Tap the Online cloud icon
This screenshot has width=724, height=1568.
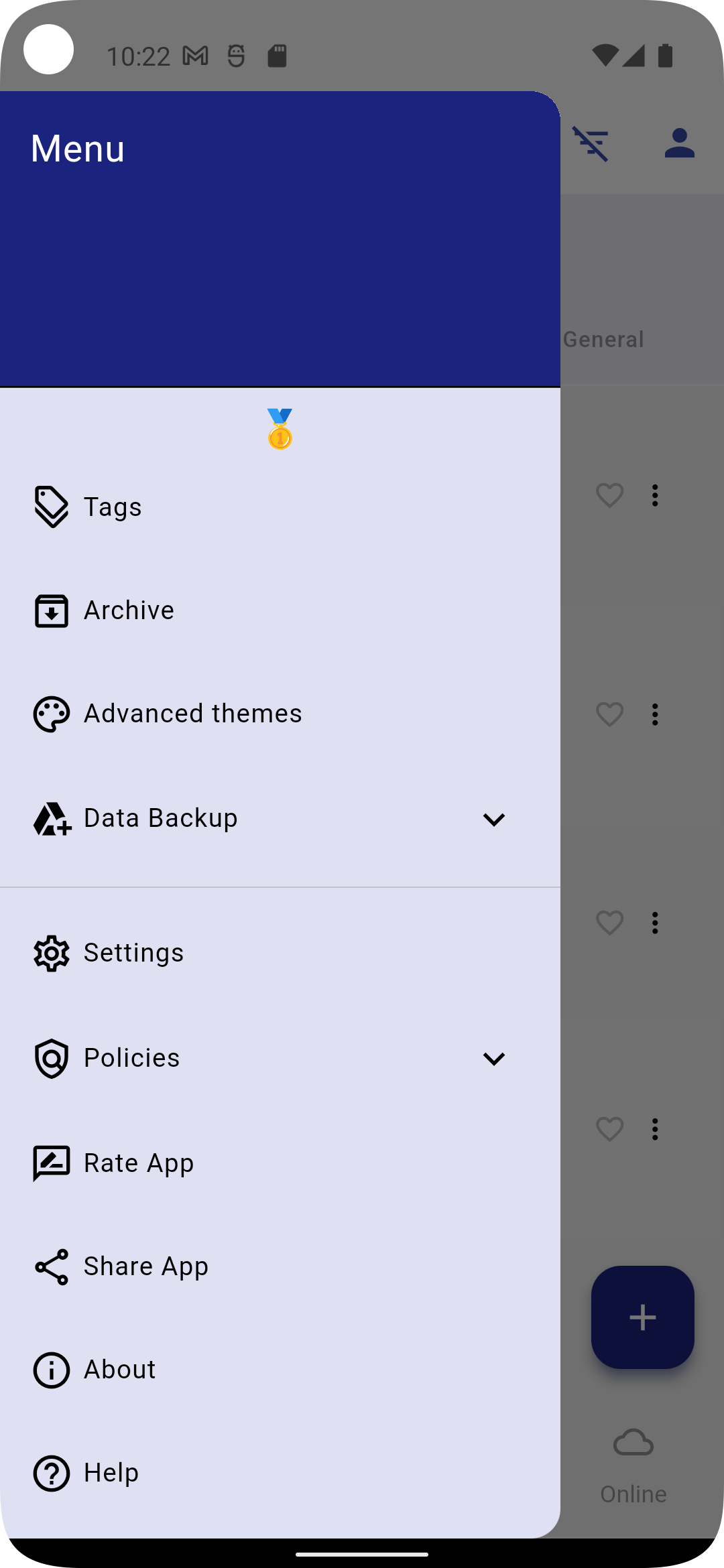(x=633, y=1443)
